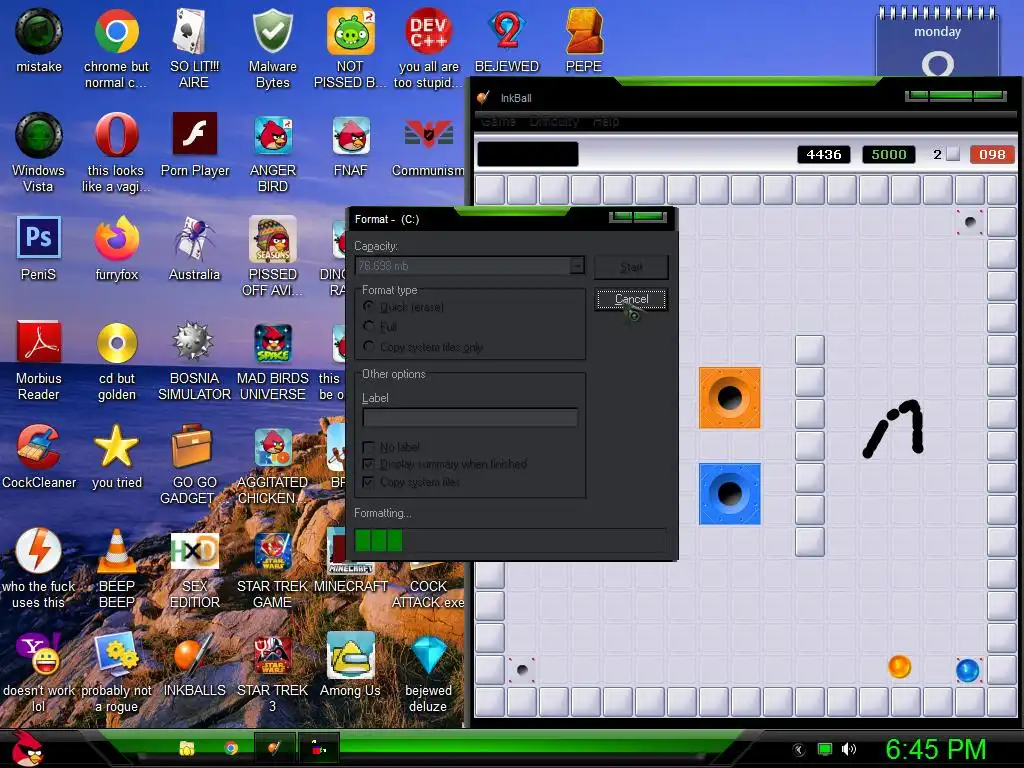The width and height of the screenshot is (1024, 768).
Task: Click the blue ball in InkBall
Action: click(967, 670)
